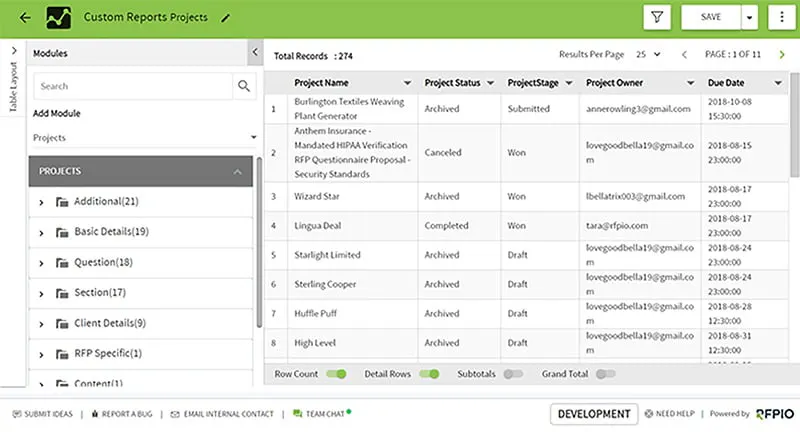Toggle the Row Count switch
The image size is (800, 432).
tap(336, 374)
